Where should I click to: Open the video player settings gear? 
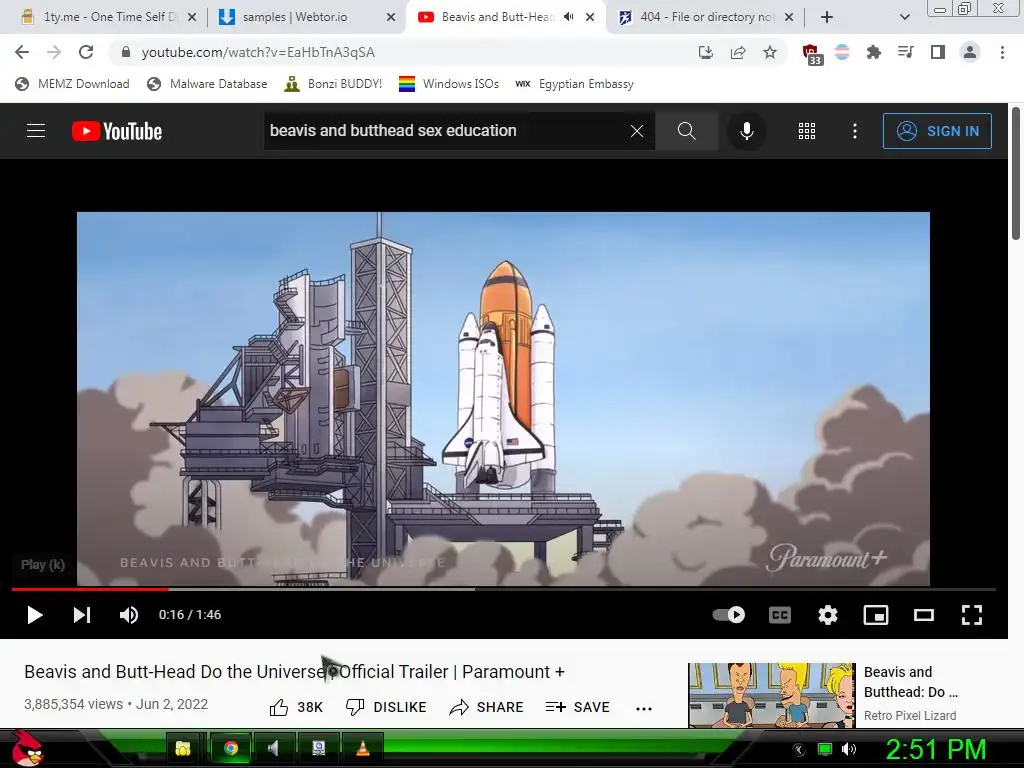[x=827, y=615]
